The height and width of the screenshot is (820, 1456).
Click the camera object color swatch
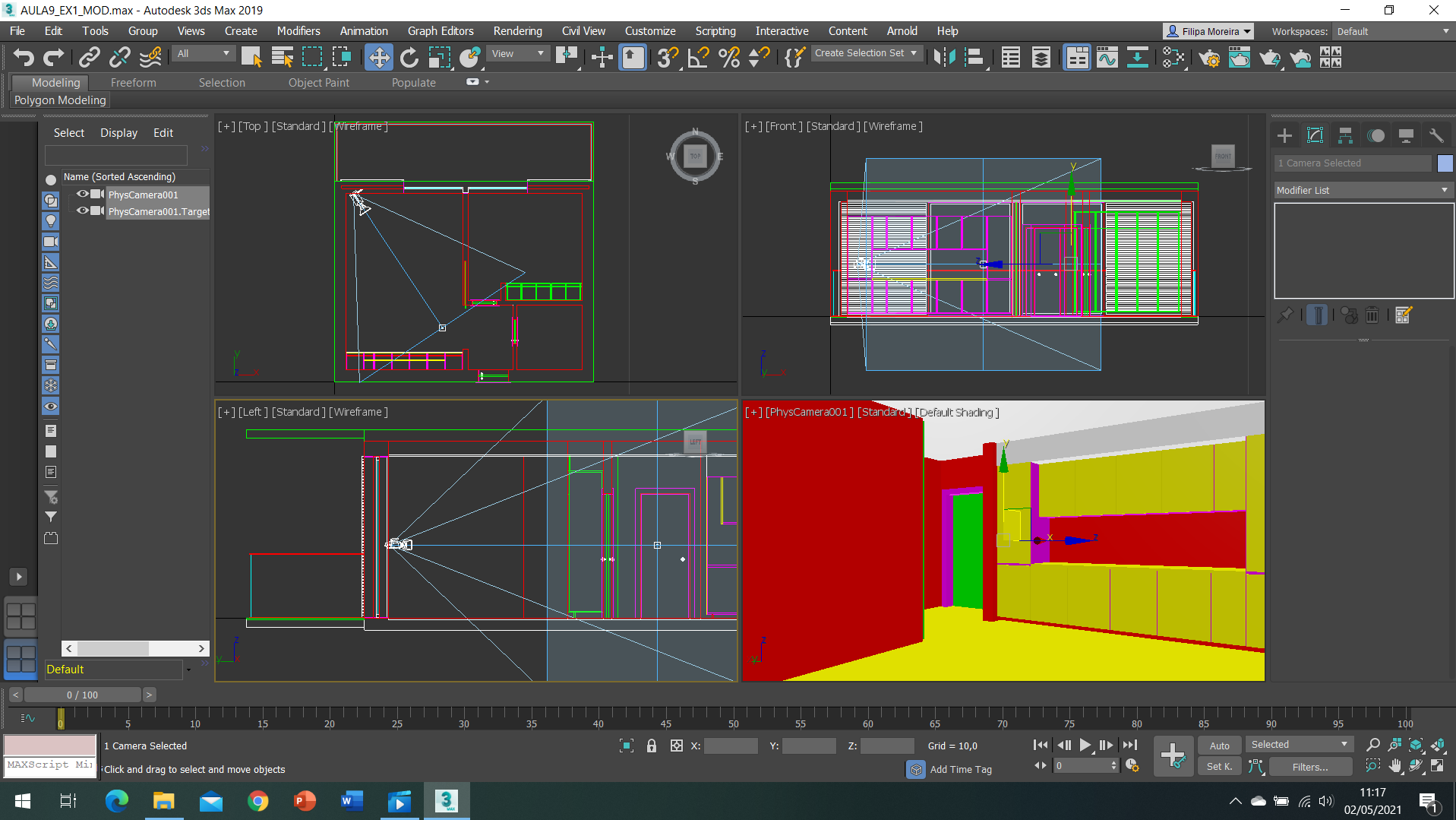coord(1445,163)
